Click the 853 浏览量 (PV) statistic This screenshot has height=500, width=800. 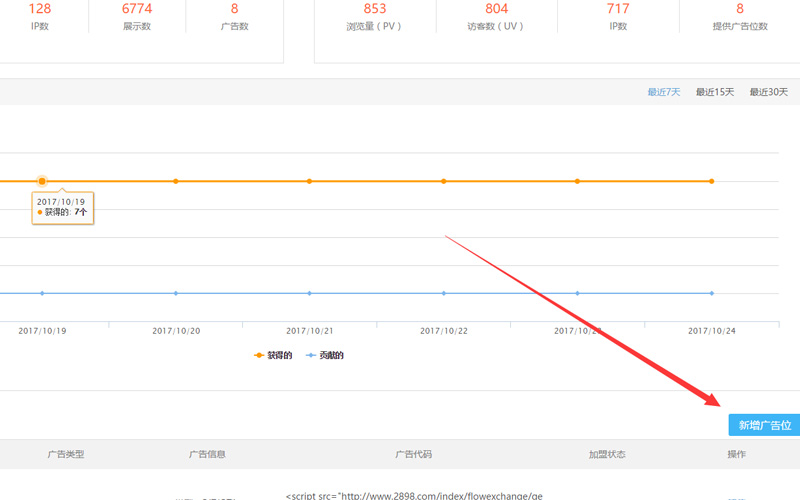coord(375,16)
